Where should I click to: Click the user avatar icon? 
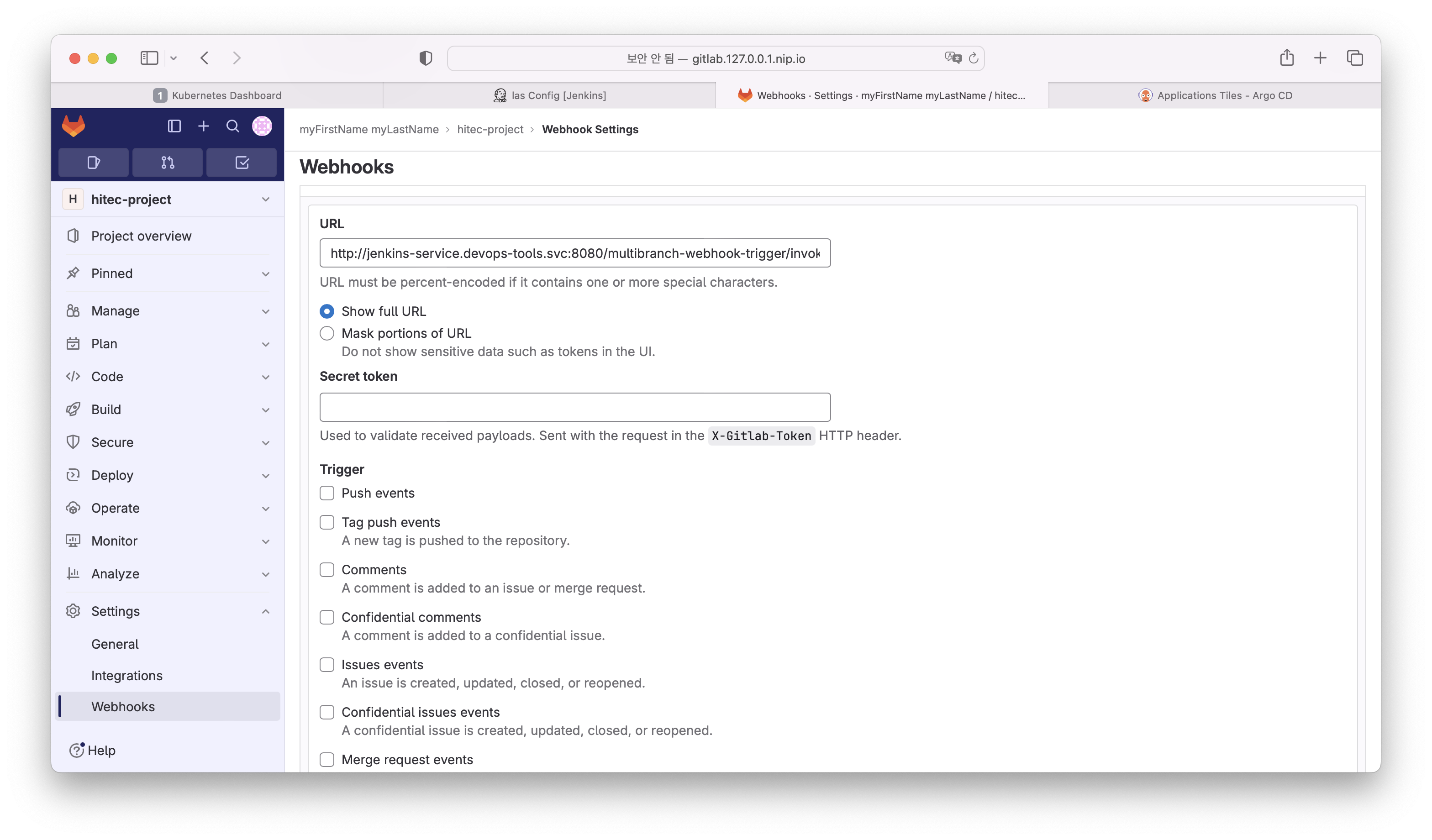tap(262, 126)
